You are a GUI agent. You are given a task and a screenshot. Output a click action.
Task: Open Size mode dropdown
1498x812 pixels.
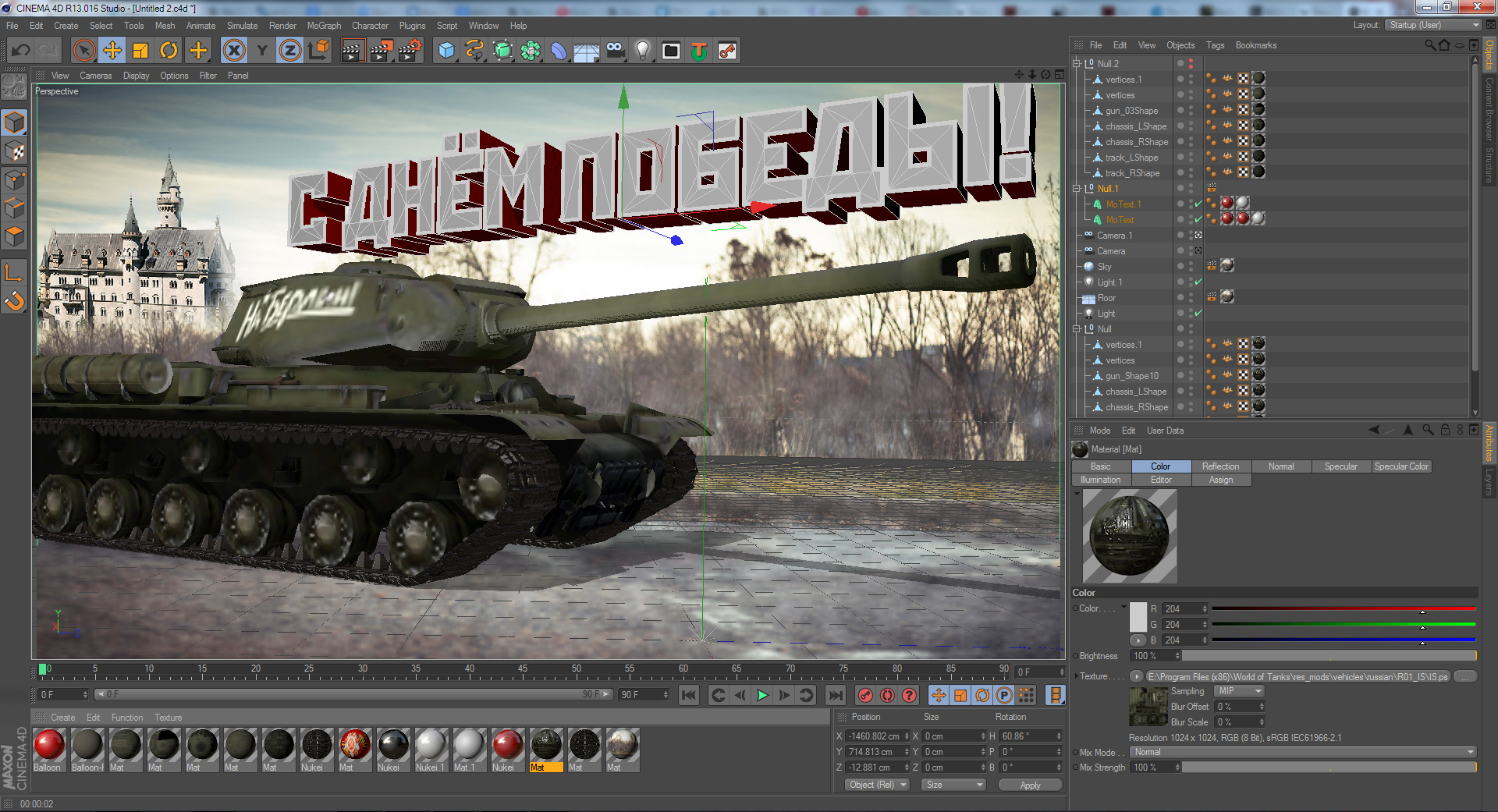(x=954, y=785)
